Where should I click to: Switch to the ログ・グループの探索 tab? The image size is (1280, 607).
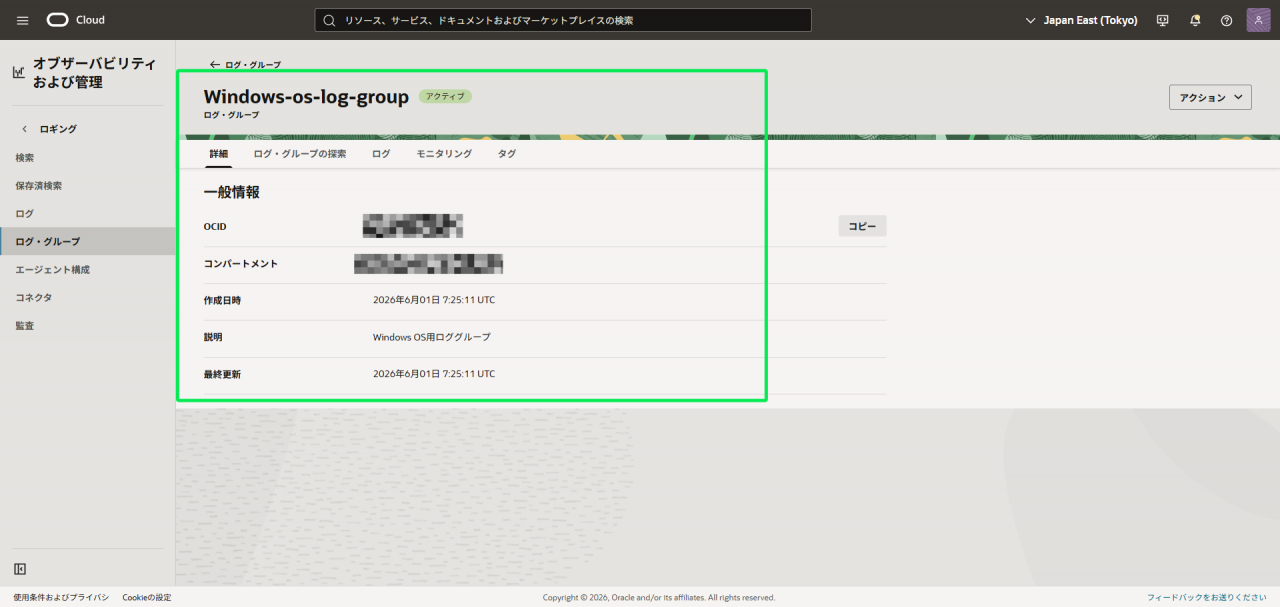300,154
